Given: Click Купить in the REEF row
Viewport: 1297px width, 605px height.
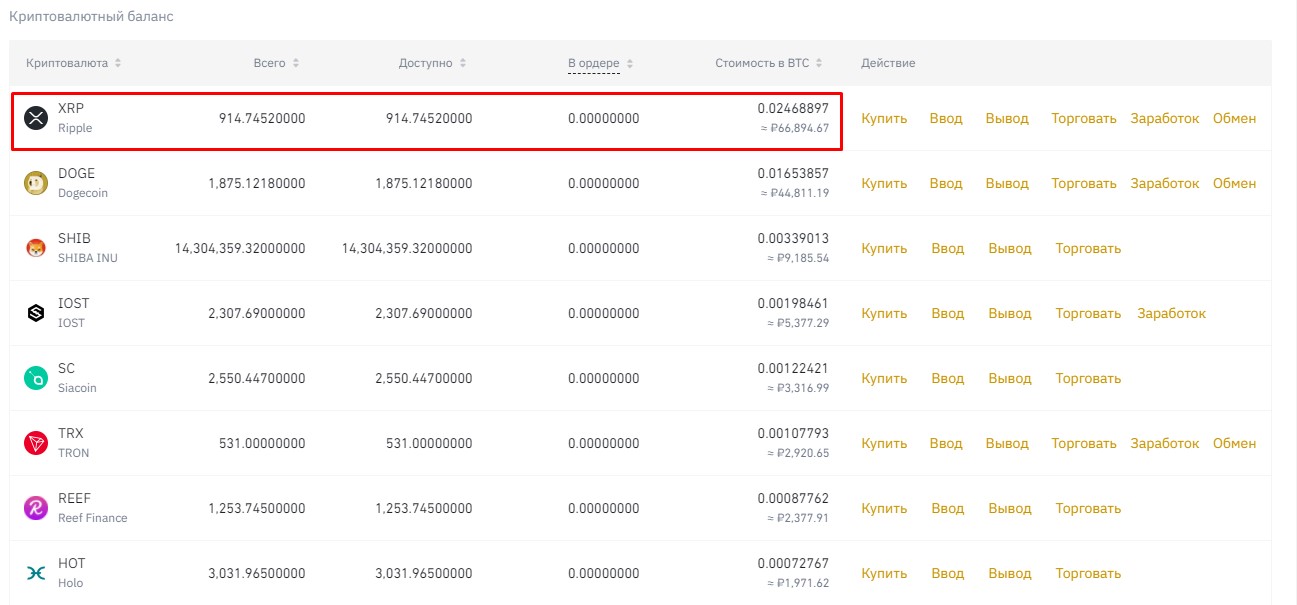Looking at the screenshot, I should 884,508.
